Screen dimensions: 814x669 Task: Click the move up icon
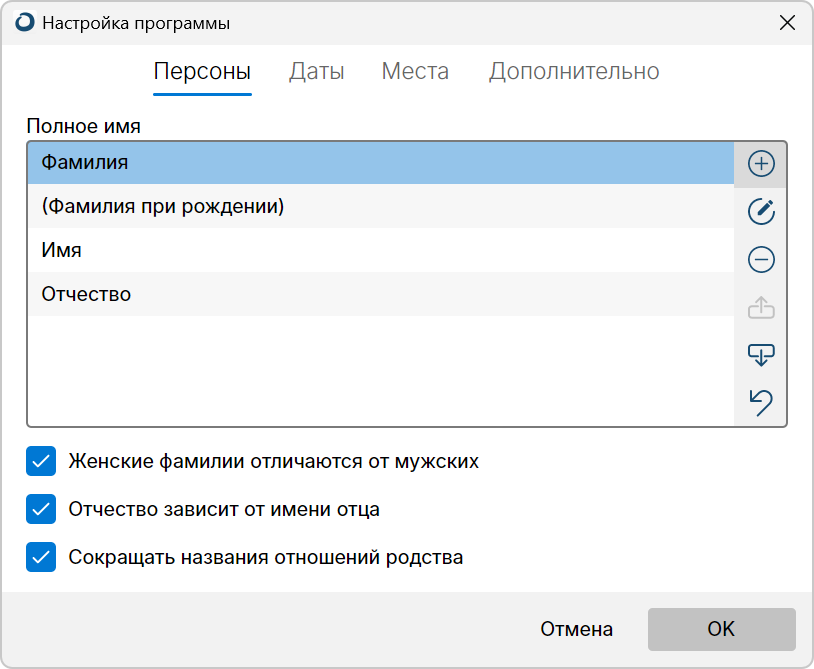pos(761,308)
